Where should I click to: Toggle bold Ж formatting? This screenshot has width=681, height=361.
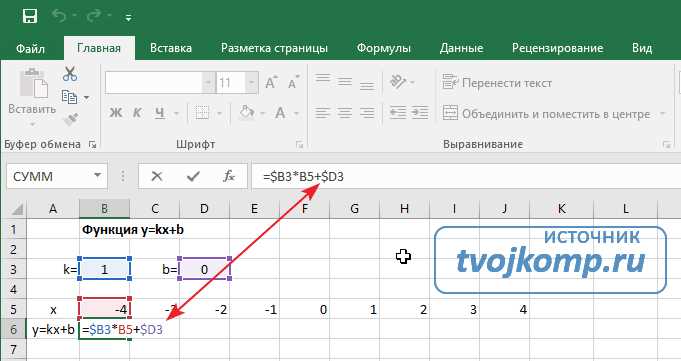point(116,113)
